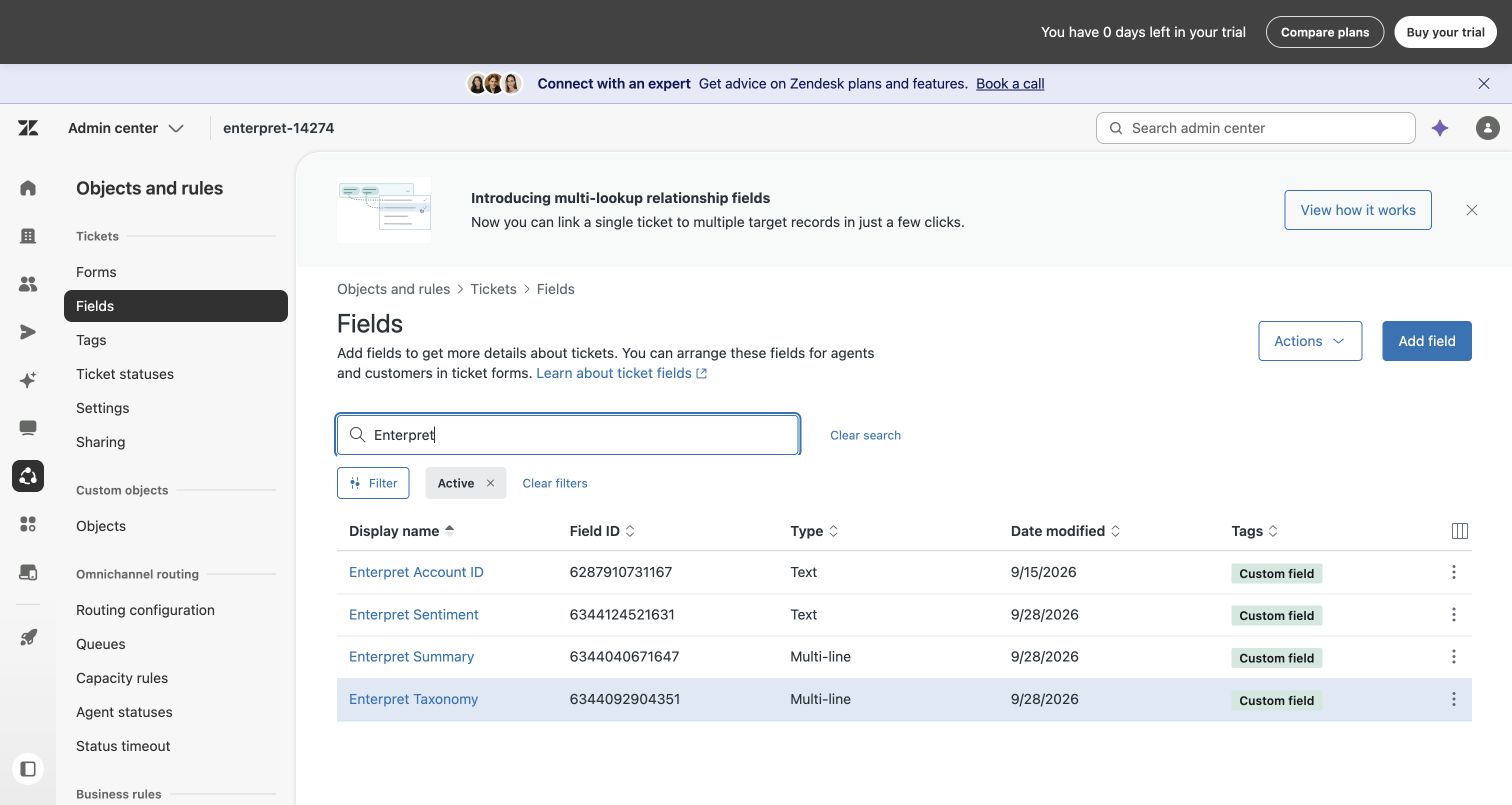Open the Account building icon
1512x805 pixels.
28,236
